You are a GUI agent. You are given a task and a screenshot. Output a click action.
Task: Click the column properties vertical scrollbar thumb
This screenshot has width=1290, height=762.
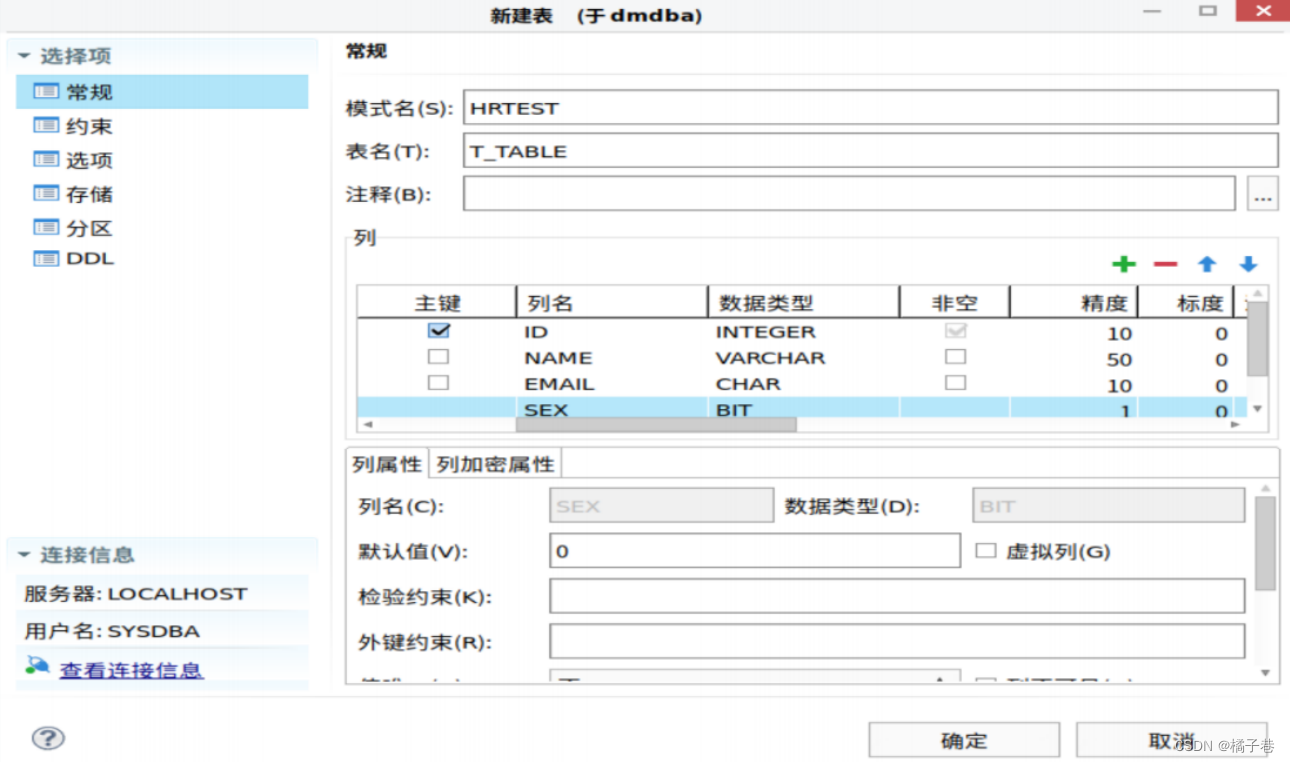tap(1265, 543)
